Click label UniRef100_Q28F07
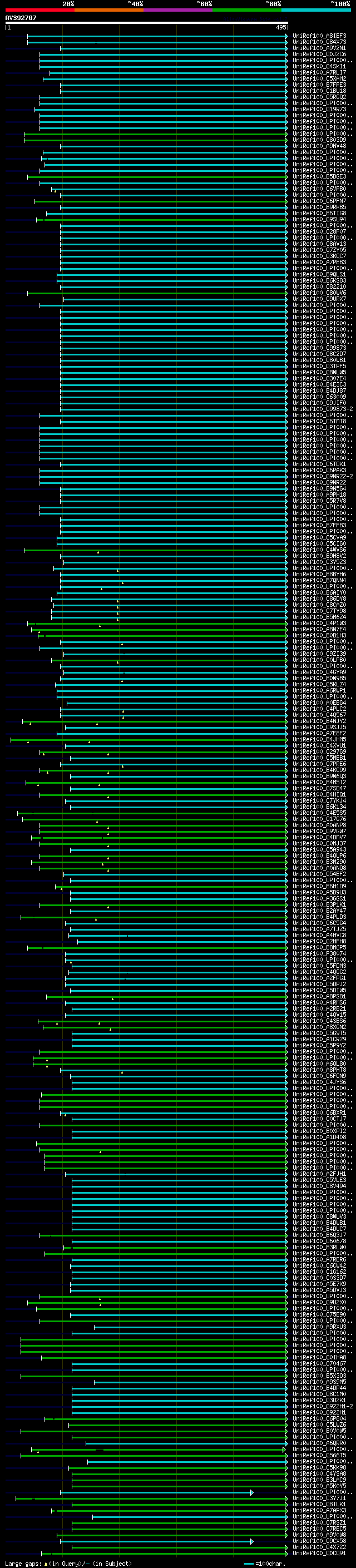The image size is (356, 1568). click(x=319, y=231)
